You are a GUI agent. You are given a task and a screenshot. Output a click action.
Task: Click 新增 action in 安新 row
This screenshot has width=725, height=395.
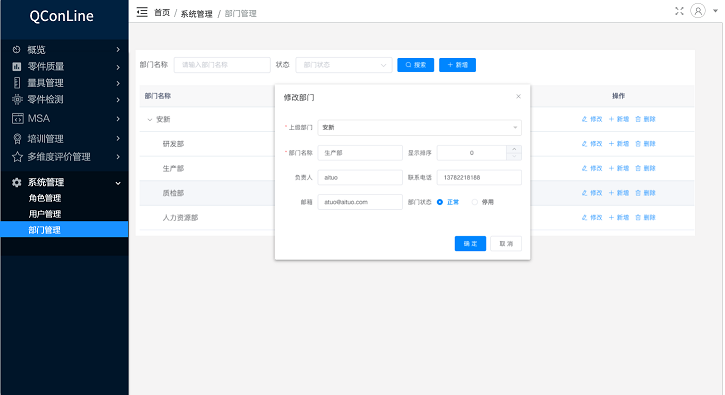(619, 119)
